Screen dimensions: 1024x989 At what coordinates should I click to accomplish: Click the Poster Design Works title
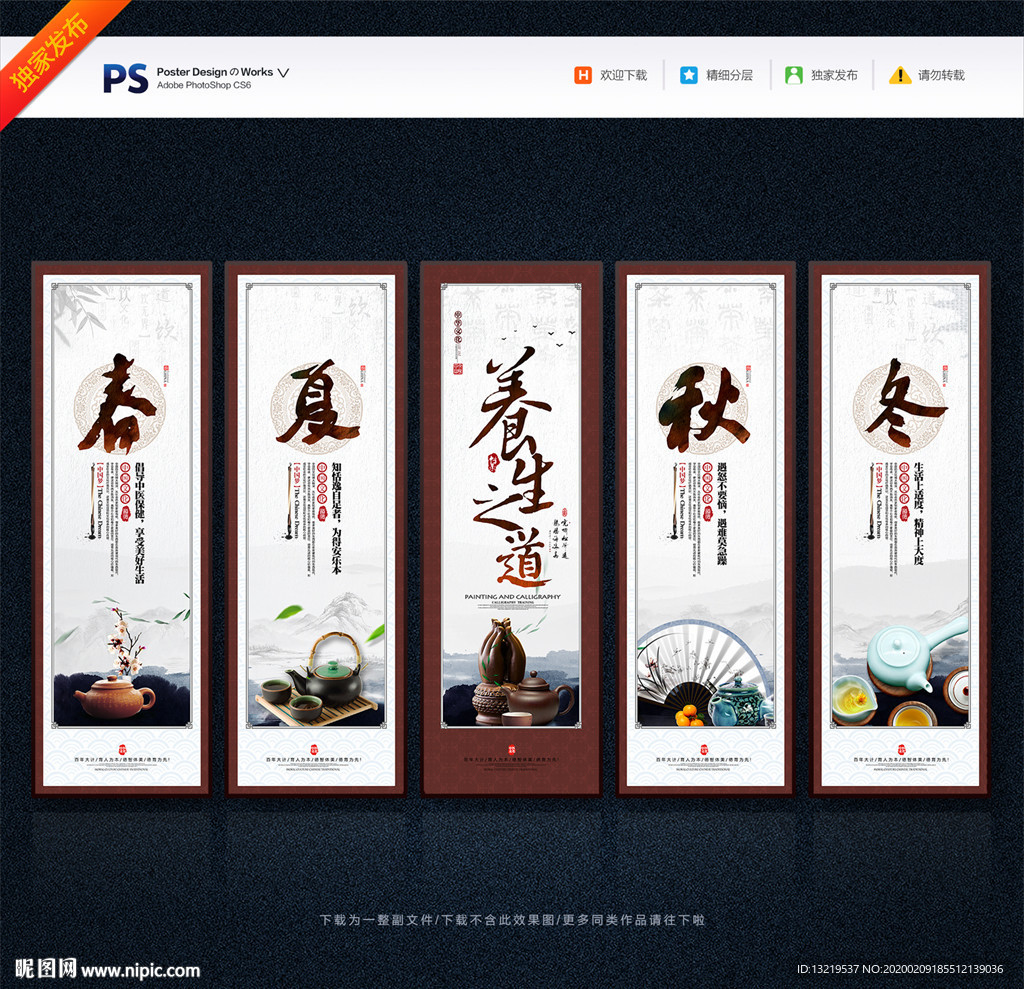pyautogui.click(x=215, y=72)
